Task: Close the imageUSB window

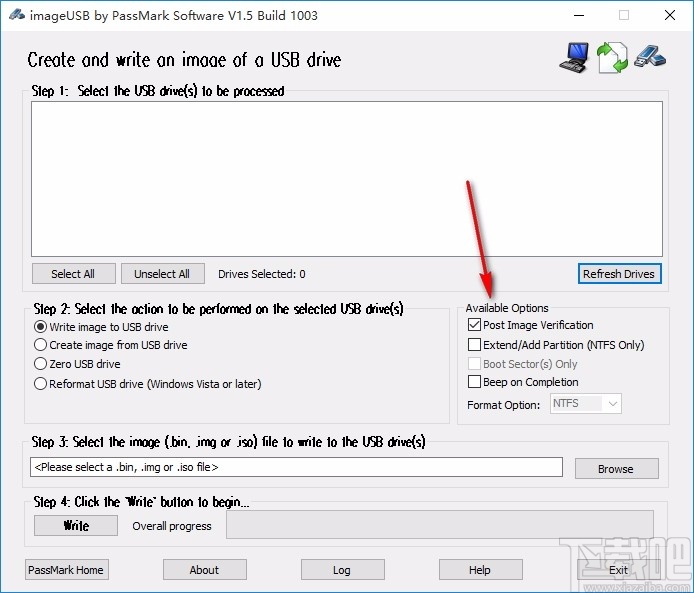Action: 670,15
